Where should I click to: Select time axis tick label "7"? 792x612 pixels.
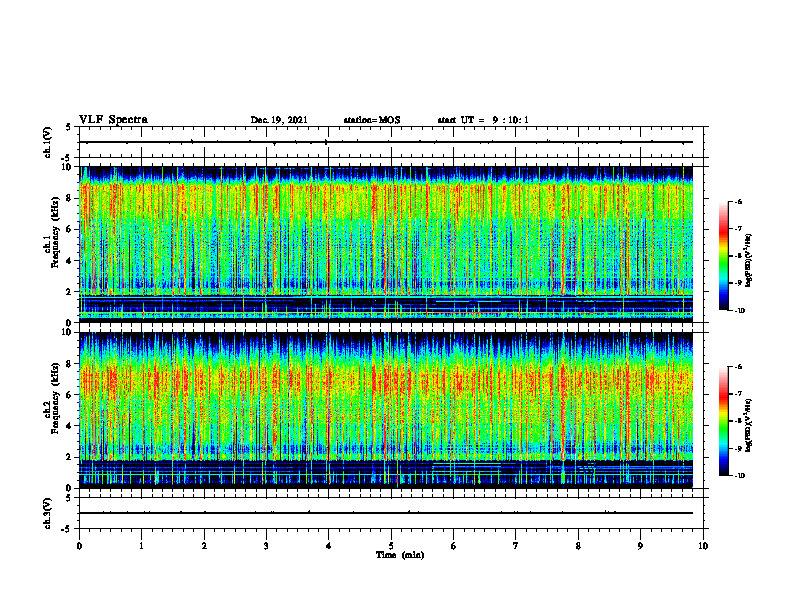[x=516, y=546]
